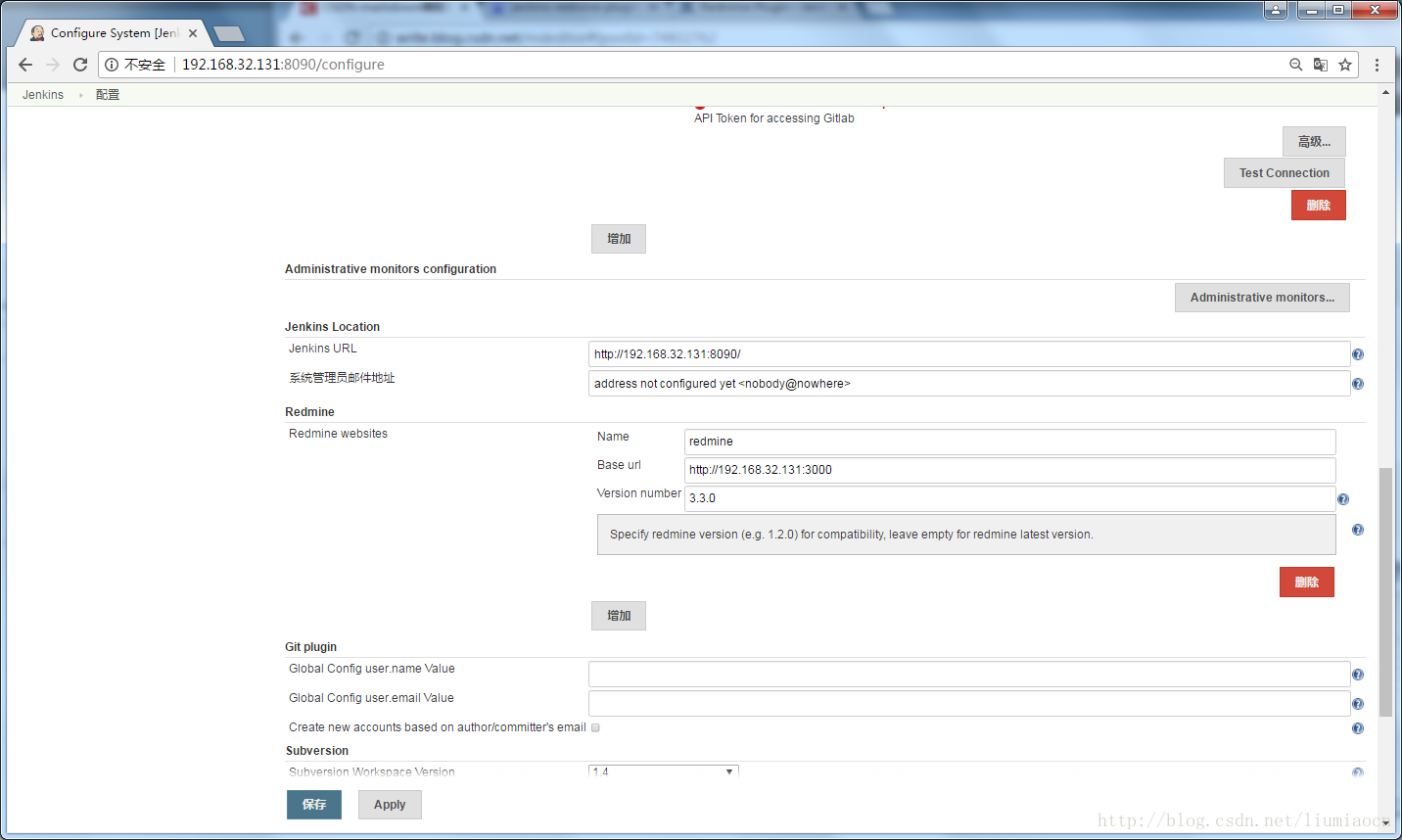1402x840 pixels.
Task: Click 增加 to add a Redmine website
Action: (x=619, y=616)
